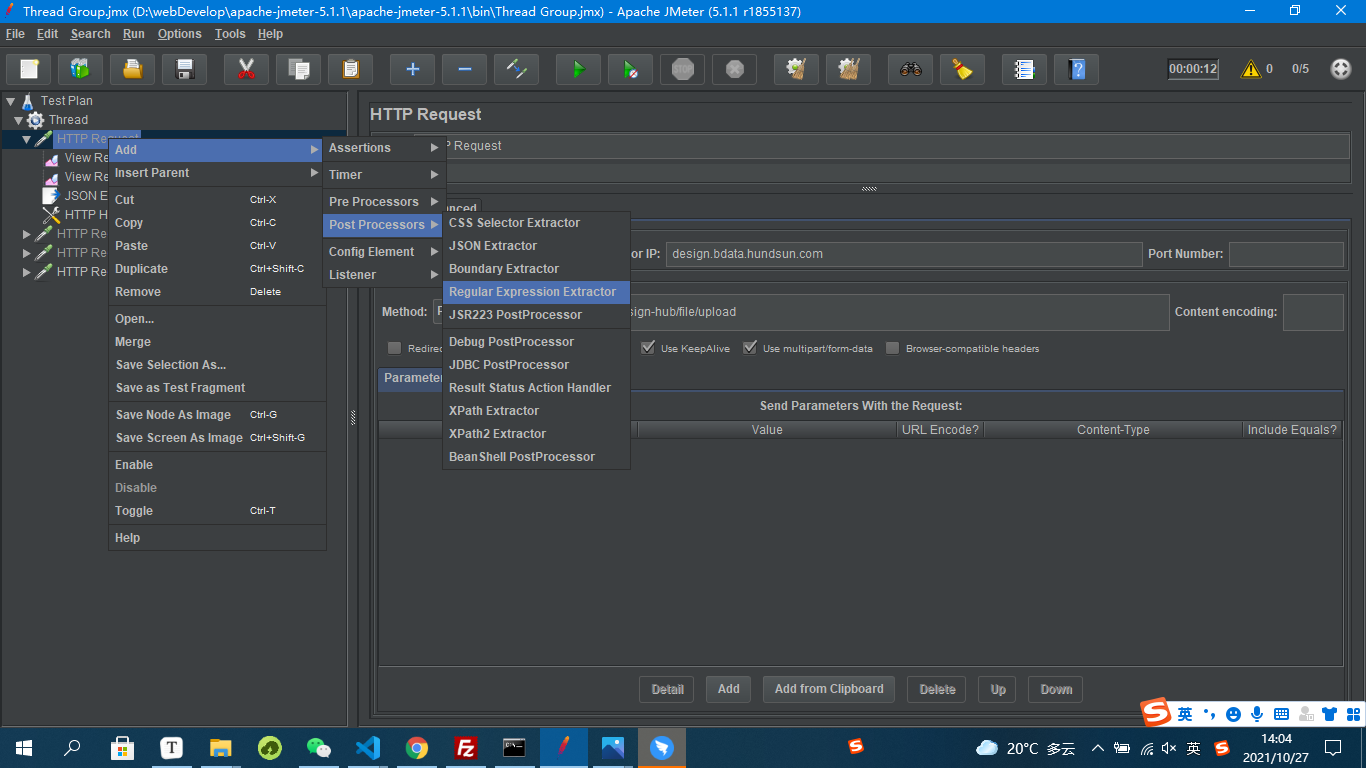1366x768 pixels.
Task: Click the Detail button below parameters
Action: (666, 689)
